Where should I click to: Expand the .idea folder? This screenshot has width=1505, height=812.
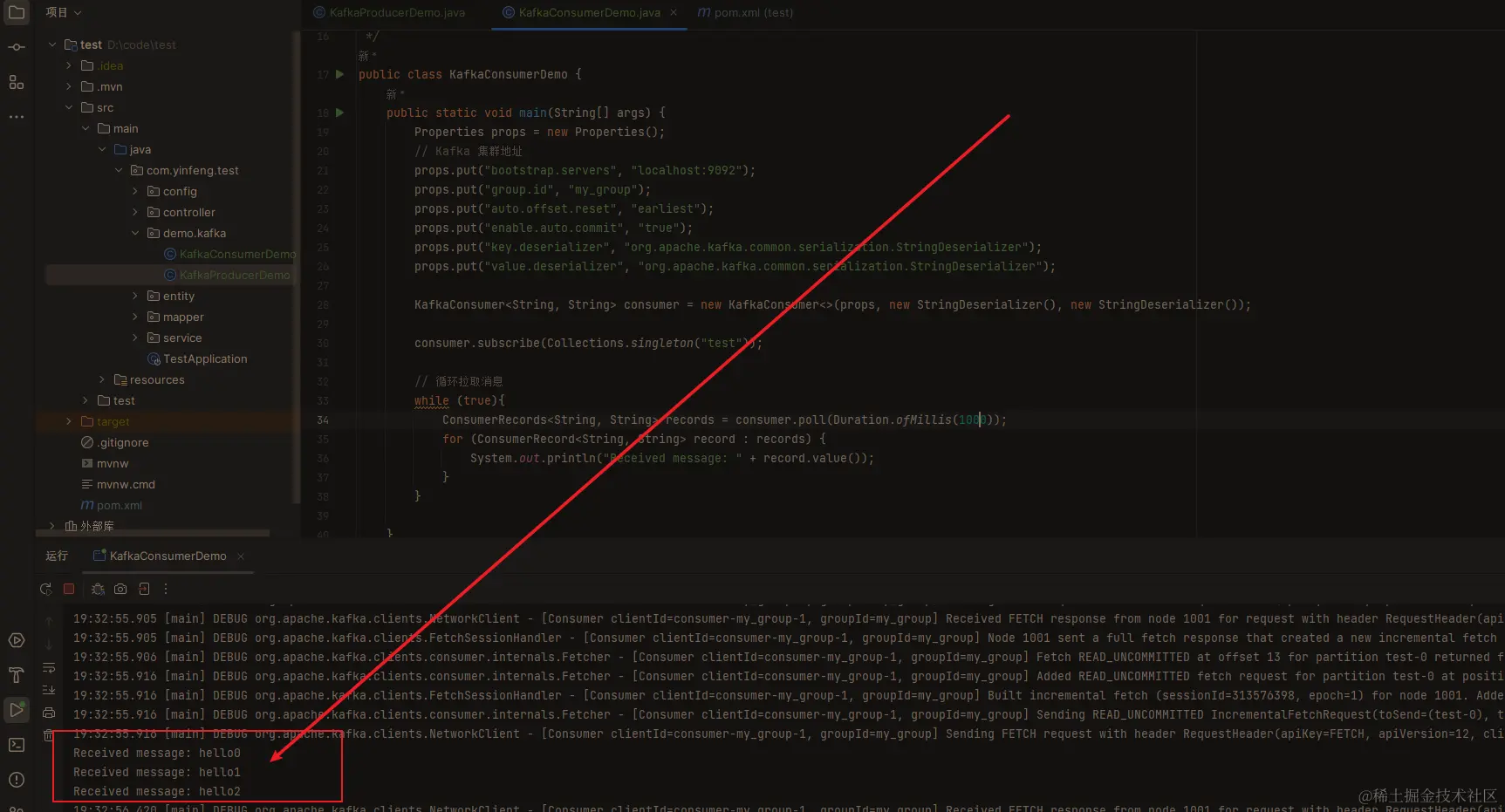tap(69, 65)
